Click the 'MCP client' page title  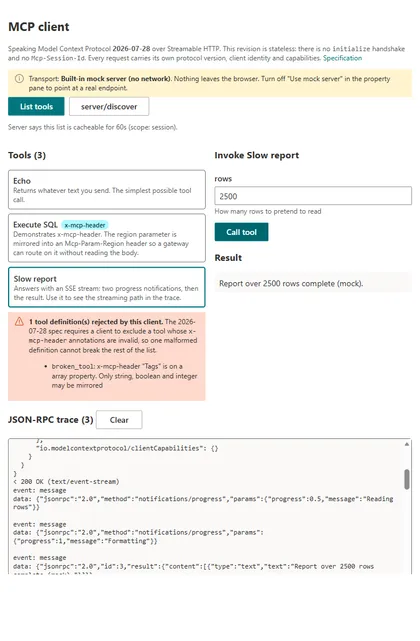39,27
